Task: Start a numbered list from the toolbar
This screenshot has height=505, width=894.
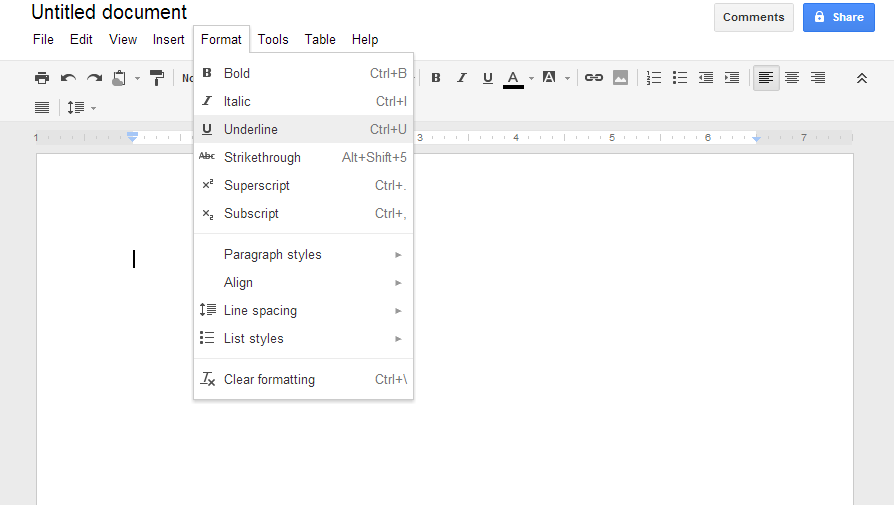Action: [654, 78]
